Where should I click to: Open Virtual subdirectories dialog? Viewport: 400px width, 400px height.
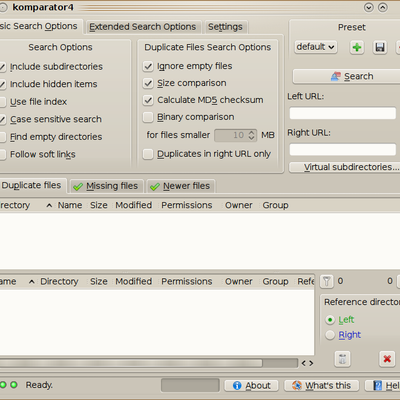tap(345, 167)
